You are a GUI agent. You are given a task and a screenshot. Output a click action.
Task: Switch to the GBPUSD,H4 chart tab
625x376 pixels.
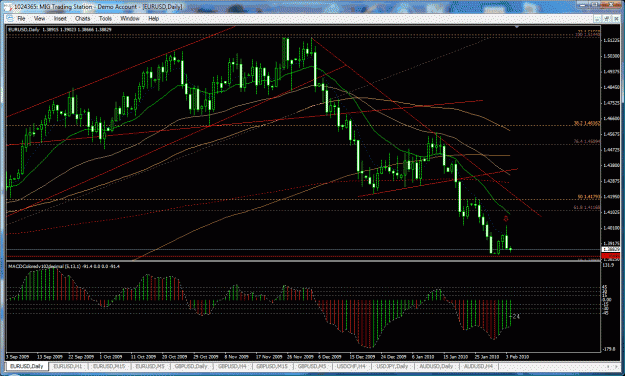[x=232, y=366]
